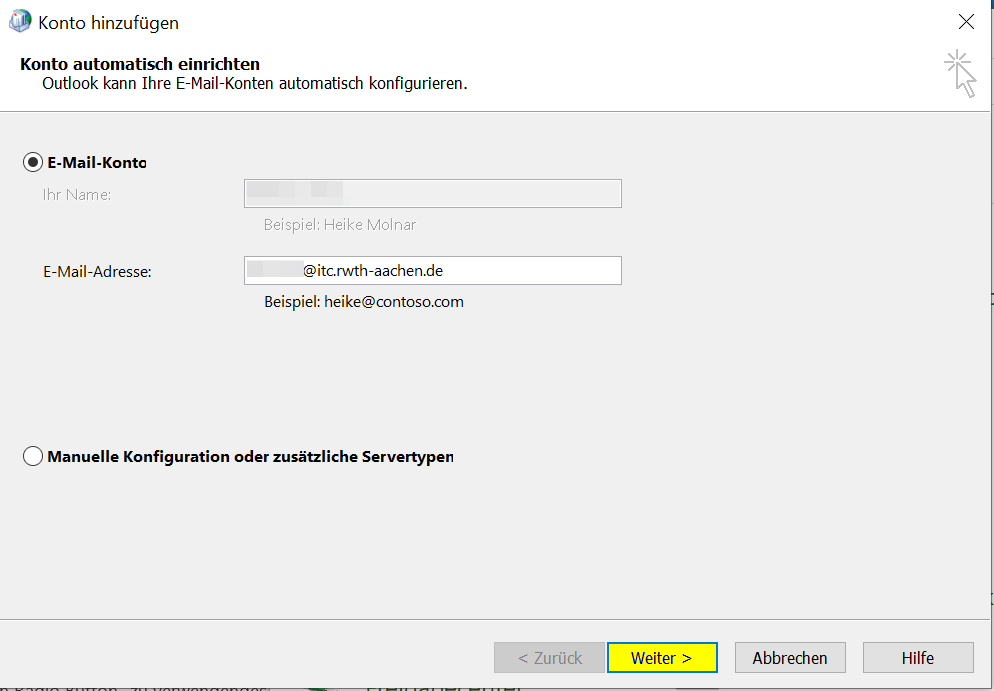The width and height of the screenshot is (994, 691).
Task: Click the disabled Zurück button
Action: 549,657
